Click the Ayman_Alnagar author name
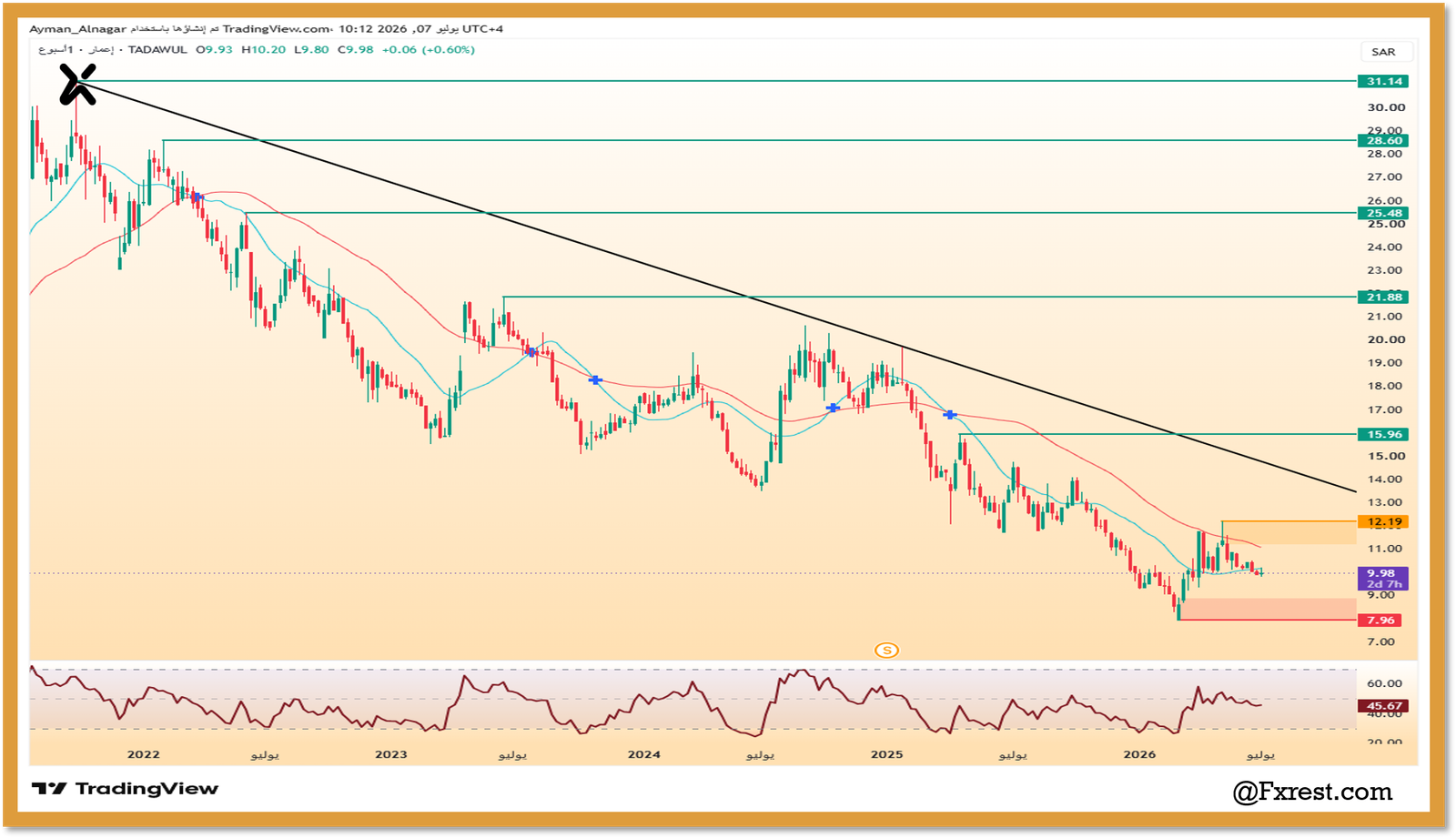Viewport: 1456px width, 838px height. coord(77,29)
